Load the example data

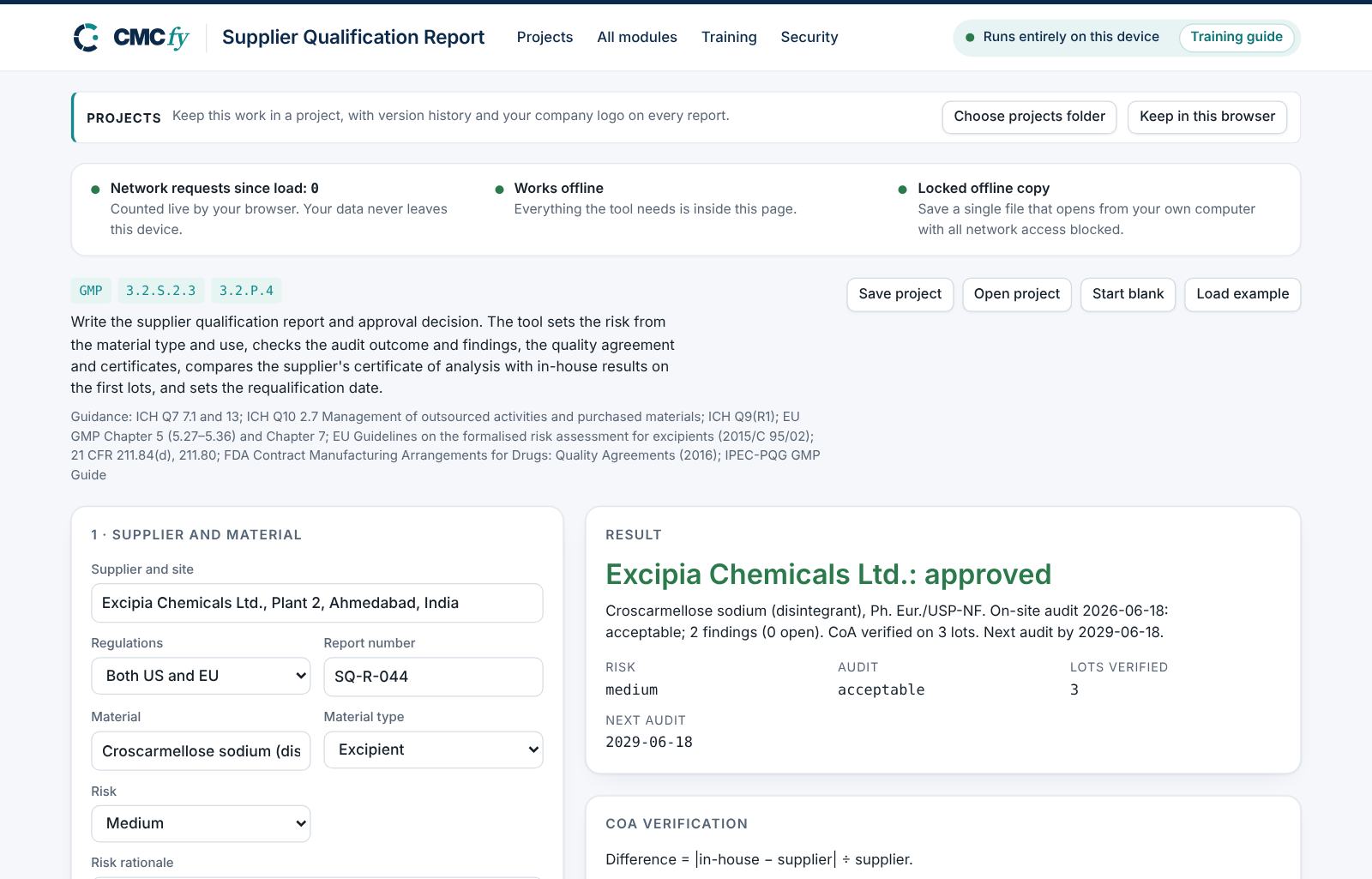click(x=1243, y=294)
